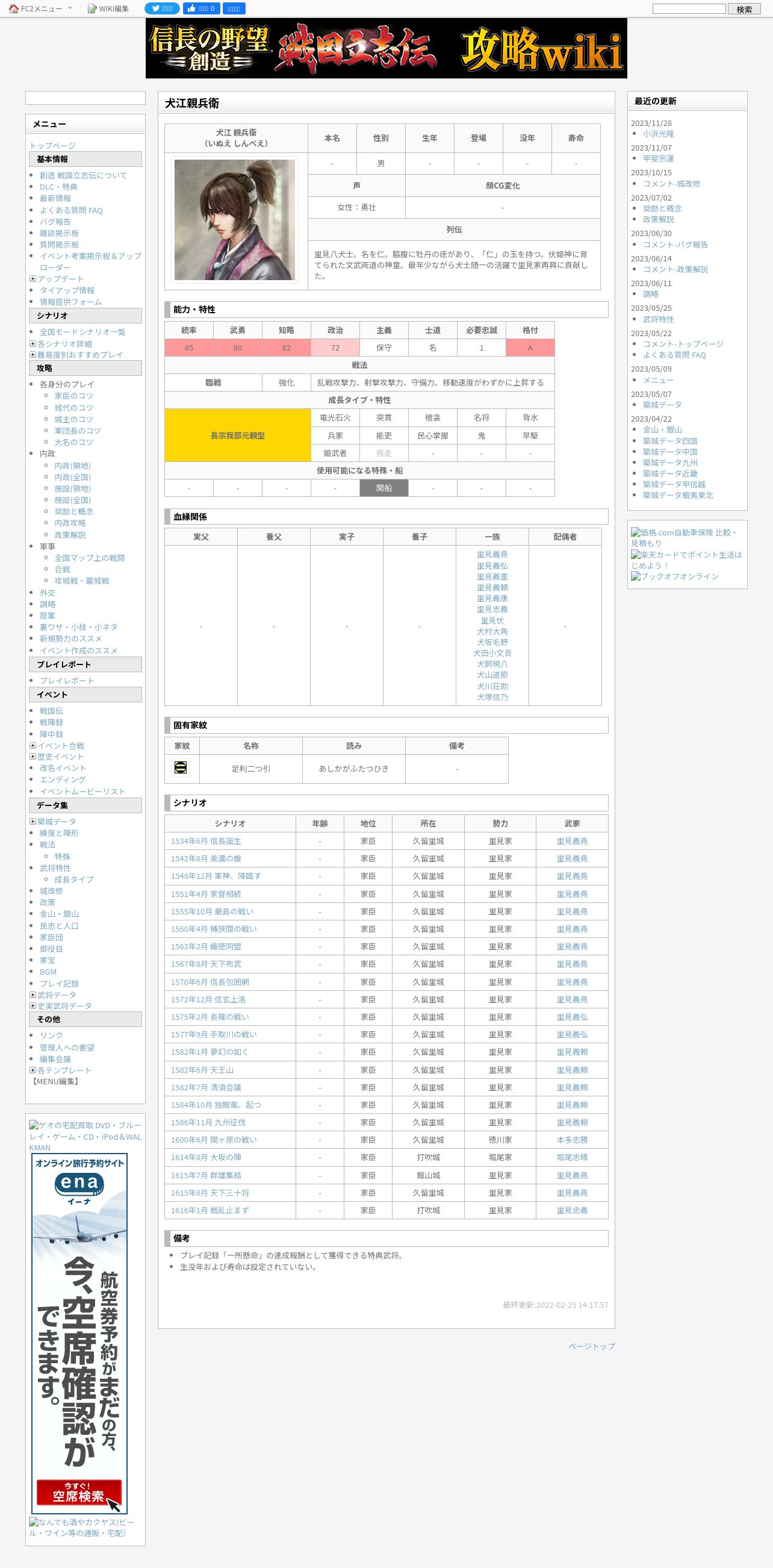Open relative 犬田小文吾 link
The width and height of the screenshot is (773, 1568).
pos(492,653)
